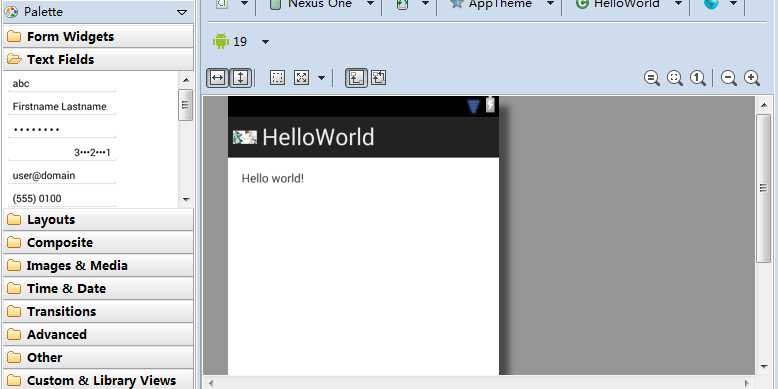The height and width of the screenshot is (389, 778).
Task: Expand the Advanced palette category
Action: click(x=98, y=334)
